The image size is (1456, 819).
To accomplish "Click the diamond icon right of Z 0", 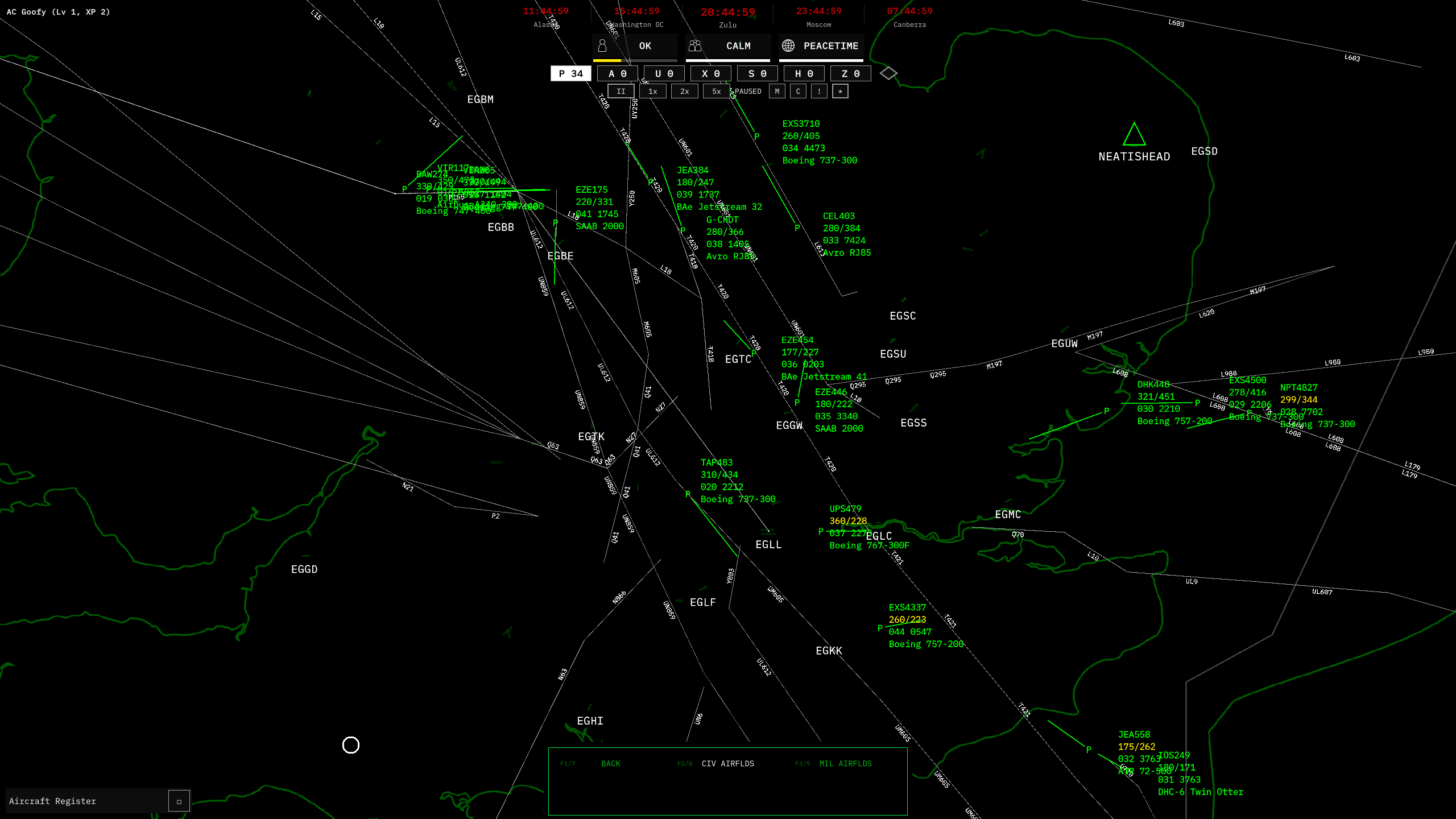I will [888, 73].
